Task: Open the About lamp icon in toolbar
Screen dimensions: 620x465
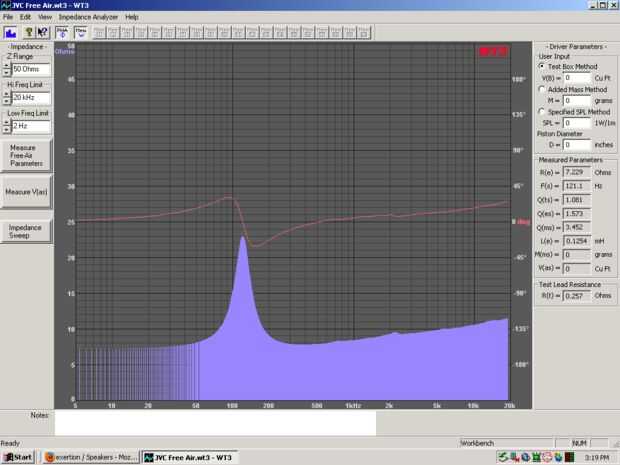Action: pos(28,32)
